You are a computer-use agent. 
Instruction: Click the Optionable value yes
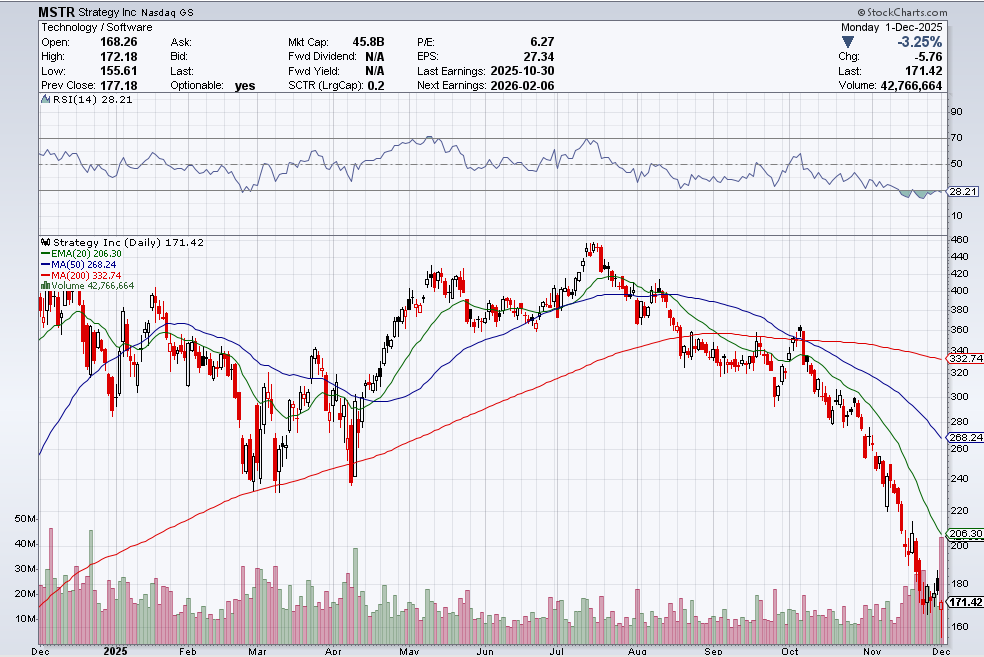[x=245, y=85]
